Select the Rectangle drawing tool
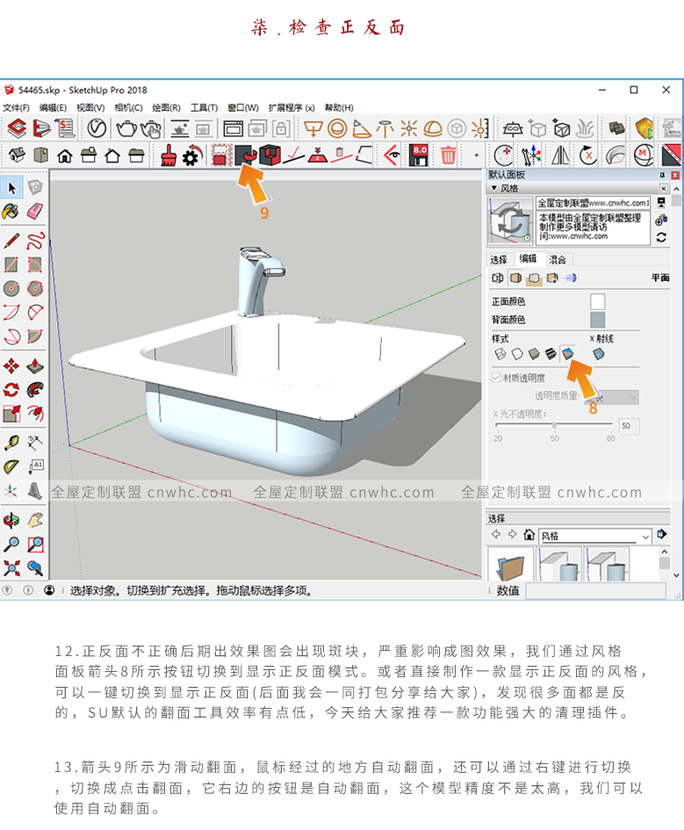684x830 pixels. point(11,264)
